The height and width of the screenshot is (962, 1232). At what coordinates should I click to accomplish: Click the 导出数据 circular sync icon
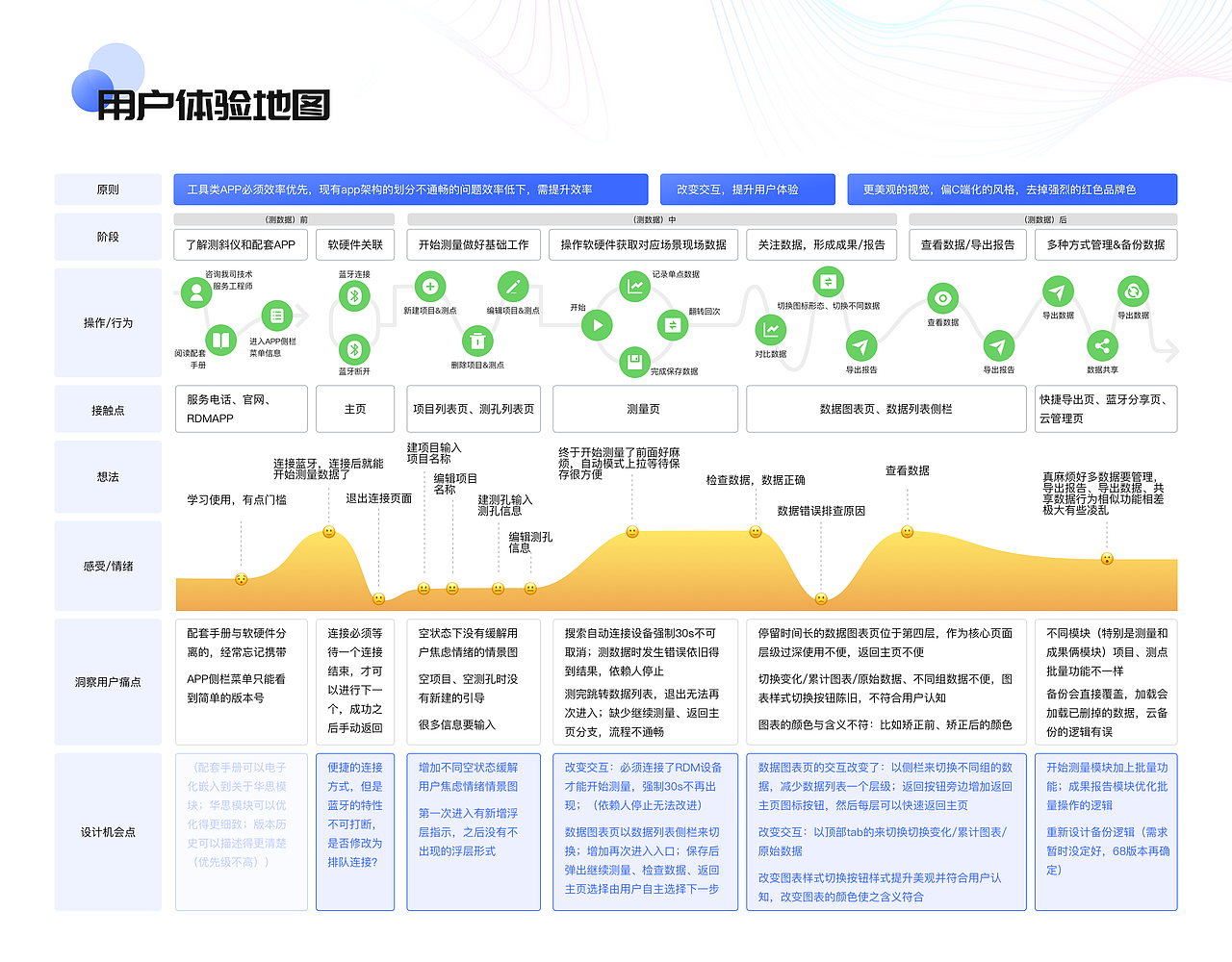click(x=1133, y=291)
